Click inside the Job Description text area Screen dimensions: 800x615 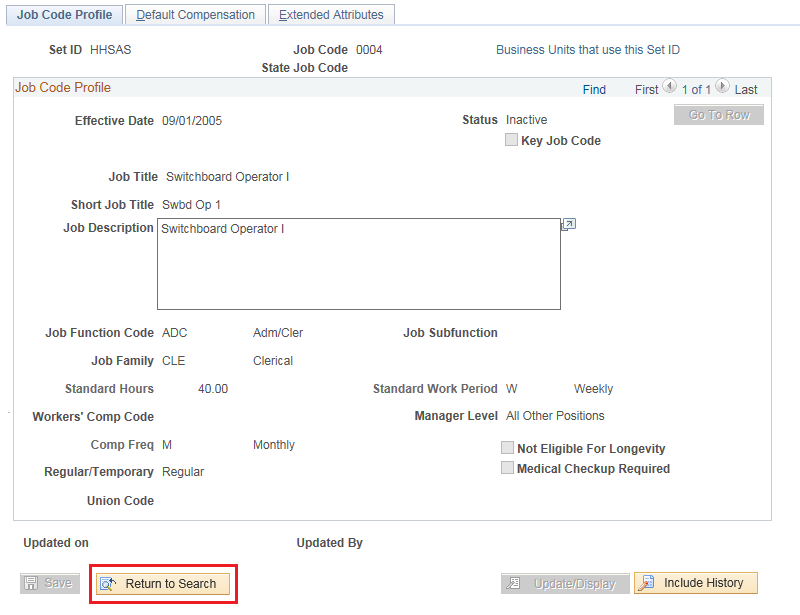[x=358, y=264]
